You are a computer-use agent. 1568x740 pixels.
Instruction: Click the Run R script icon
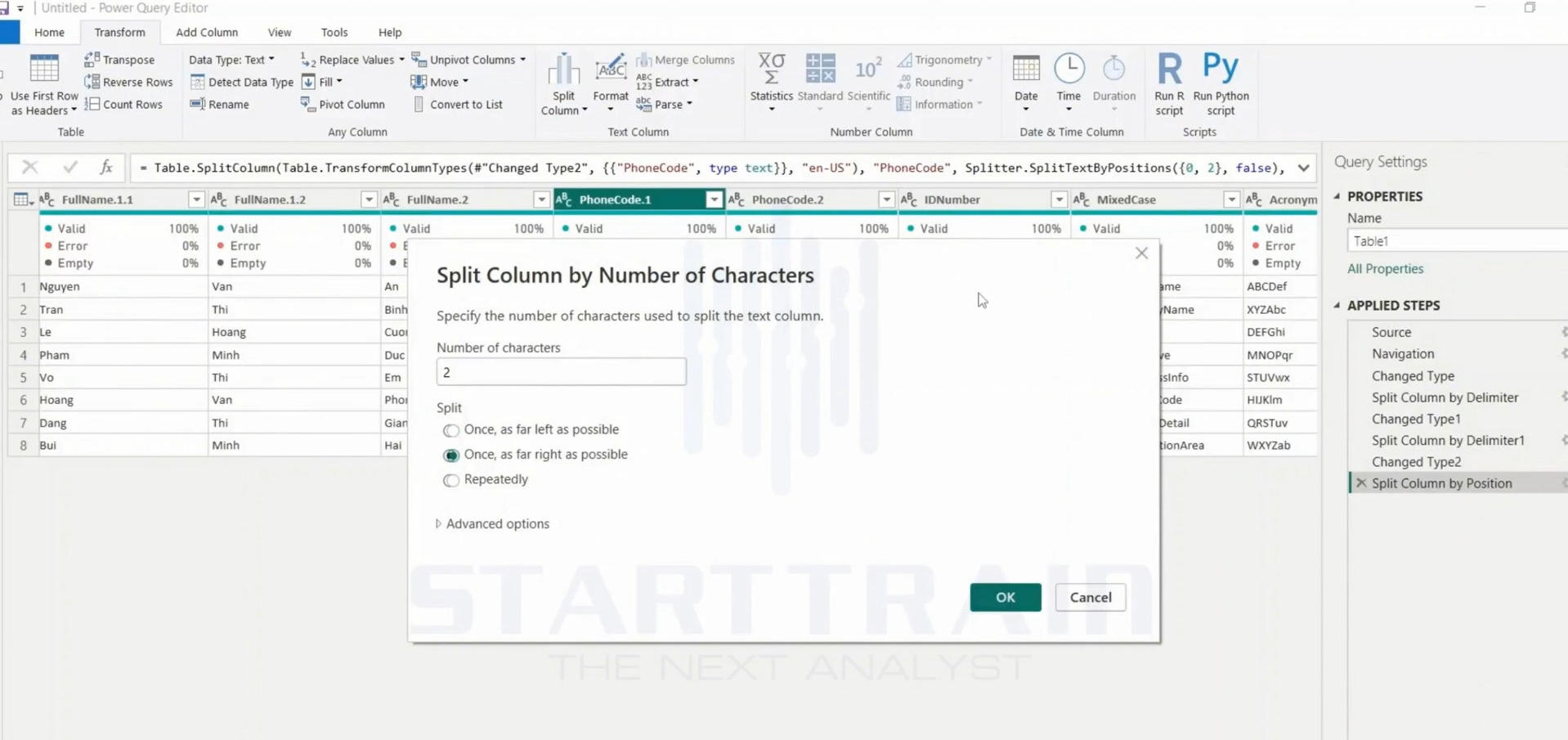1169,69
